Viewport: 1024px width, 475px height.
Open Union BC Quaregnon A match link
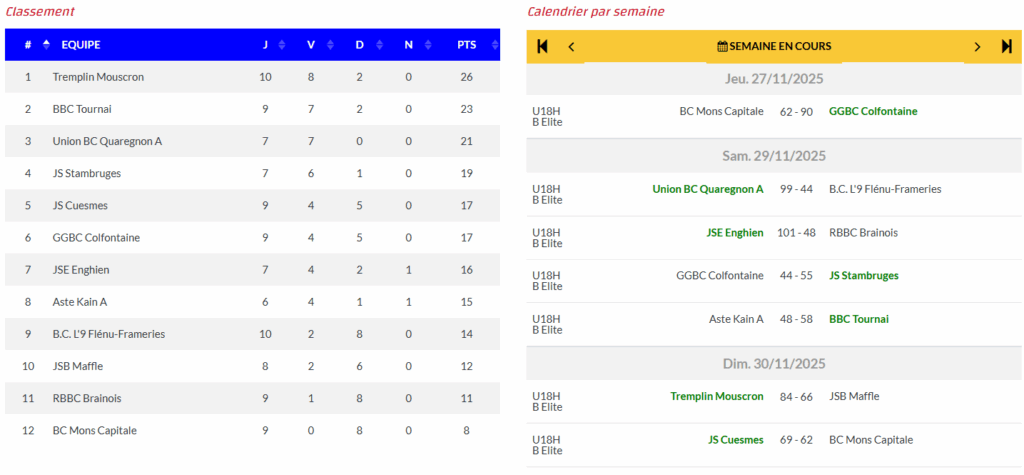[707, 189]
